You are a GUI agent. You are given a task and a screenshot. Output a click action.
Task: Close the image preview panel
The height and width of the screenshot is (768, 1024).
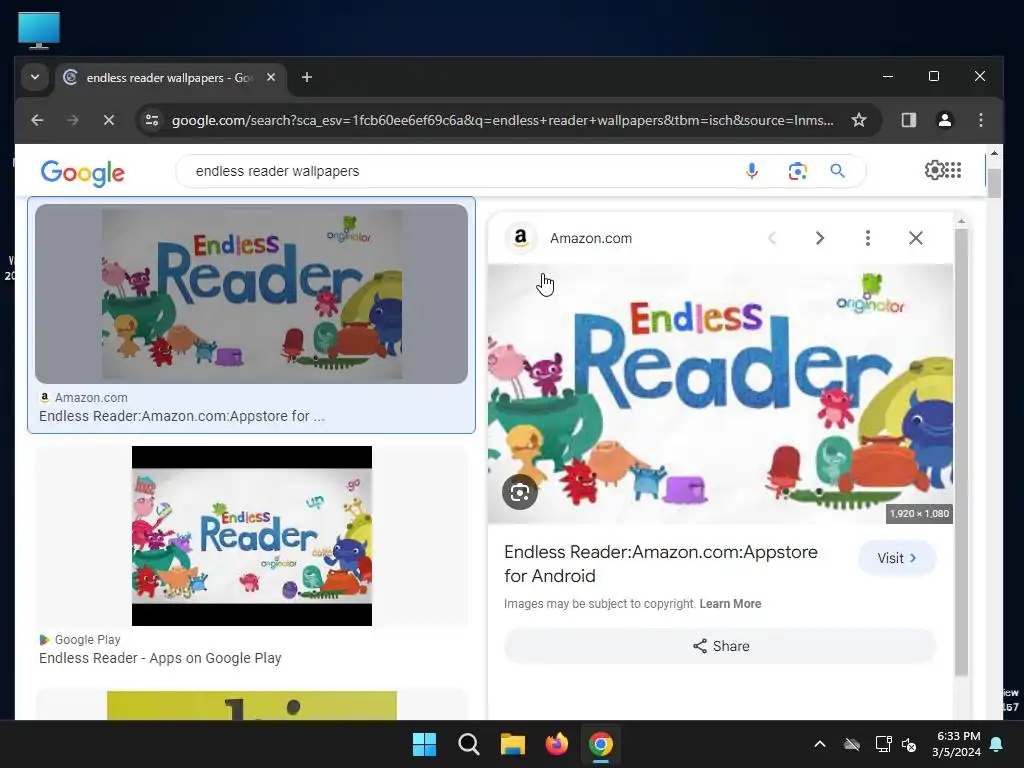point(916,238)
